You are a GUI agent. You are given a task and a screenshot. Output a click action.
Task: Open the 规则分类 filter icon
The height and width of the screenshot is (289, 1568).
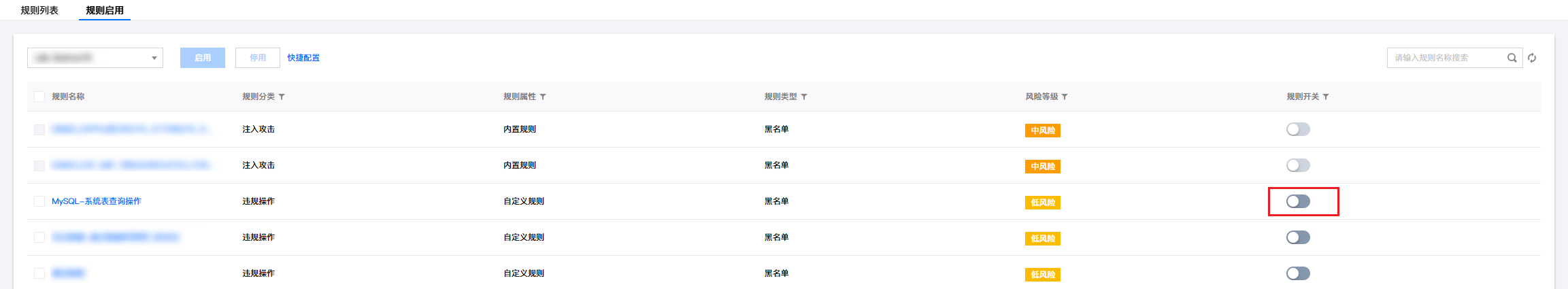pos(282,97)
